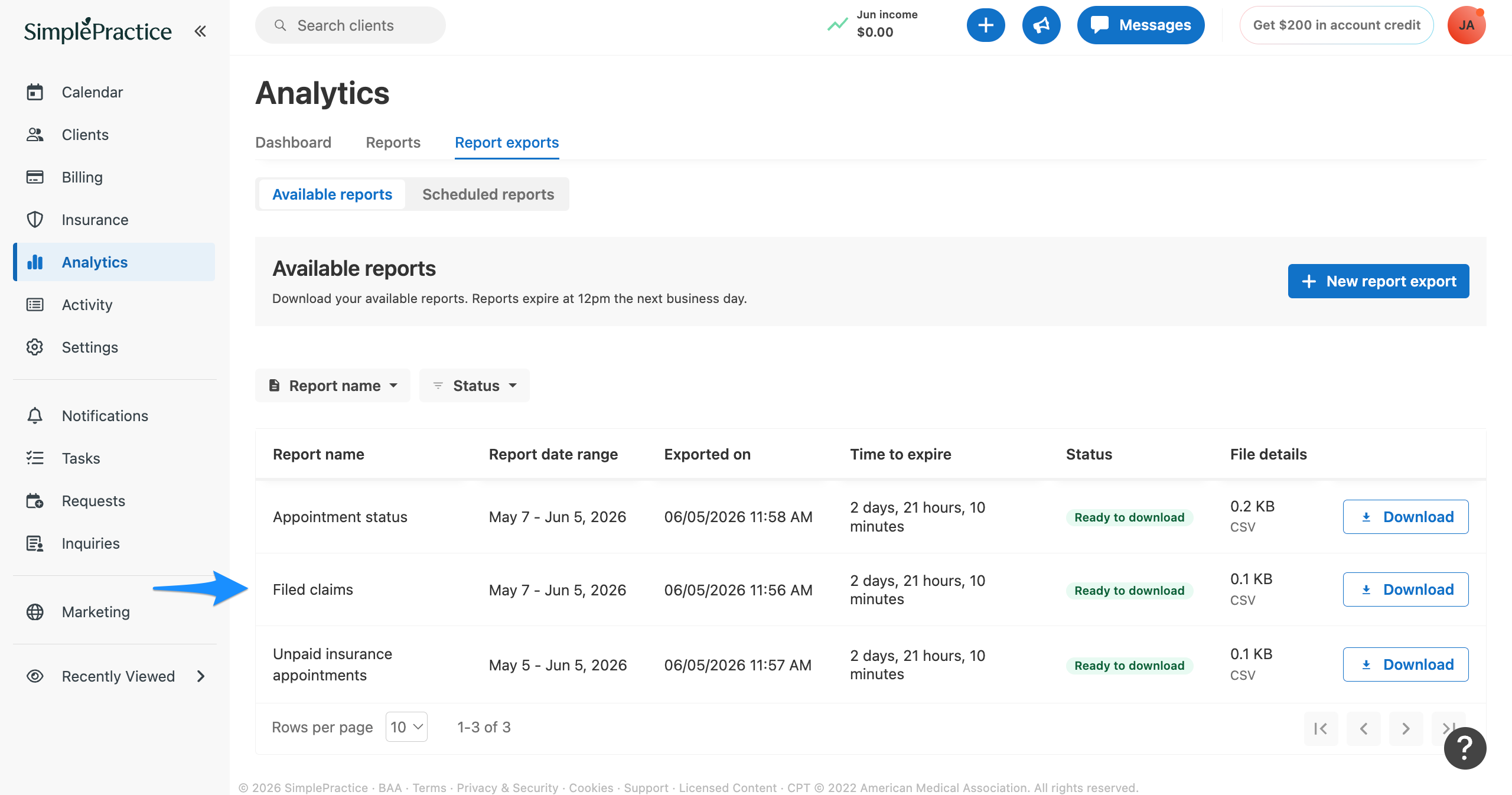Go to Clients in sidebar
This screenshot has height=795, width=1512.
pos(114,135)
